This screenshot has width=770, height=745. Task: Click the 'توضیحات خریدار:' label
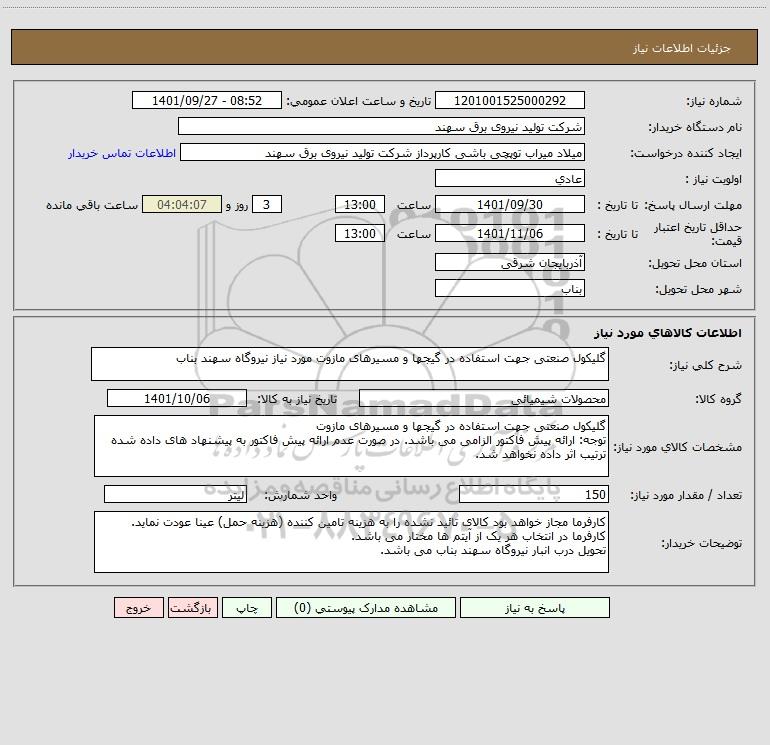[701, 543]
